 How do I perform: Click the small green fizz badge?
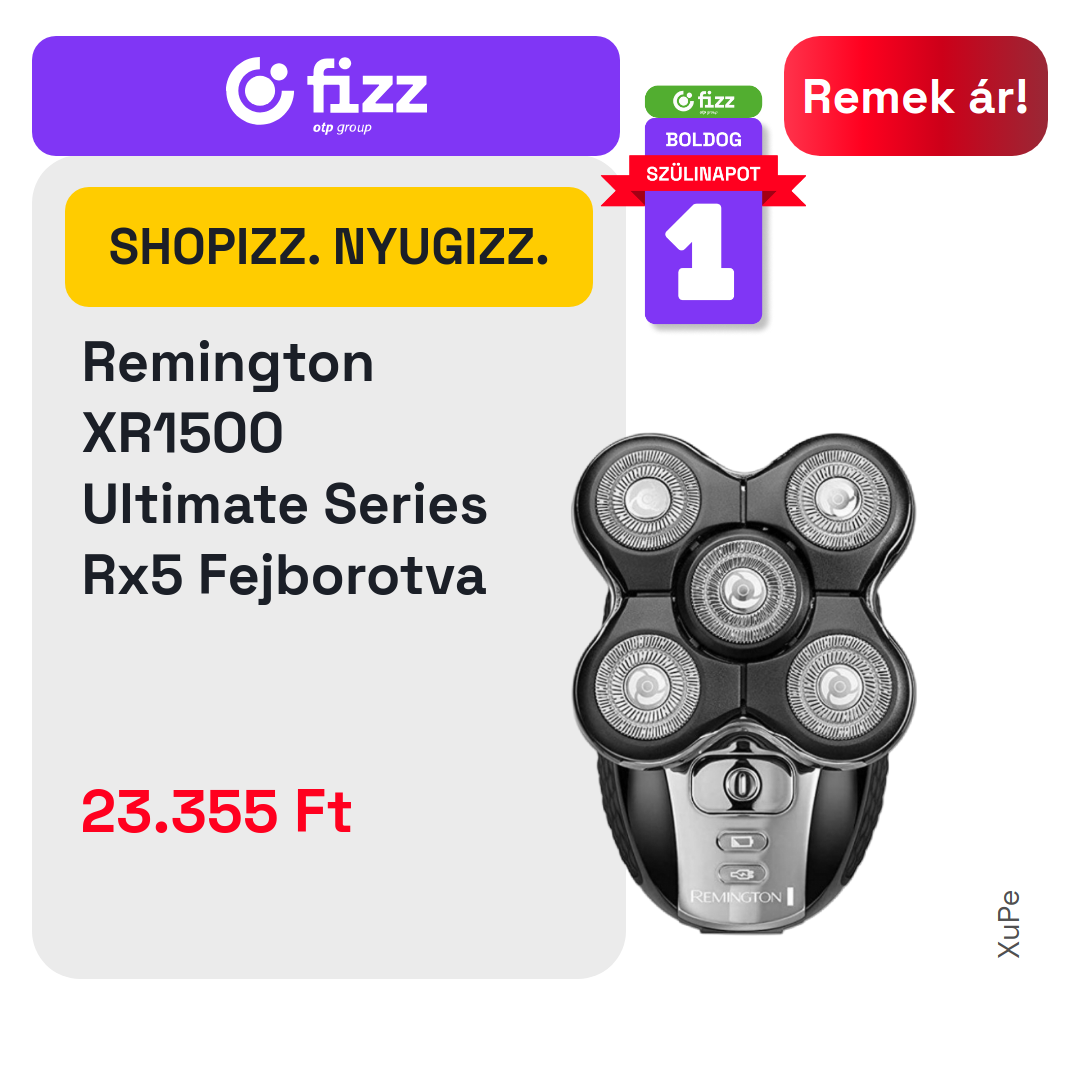pos(703,101)
